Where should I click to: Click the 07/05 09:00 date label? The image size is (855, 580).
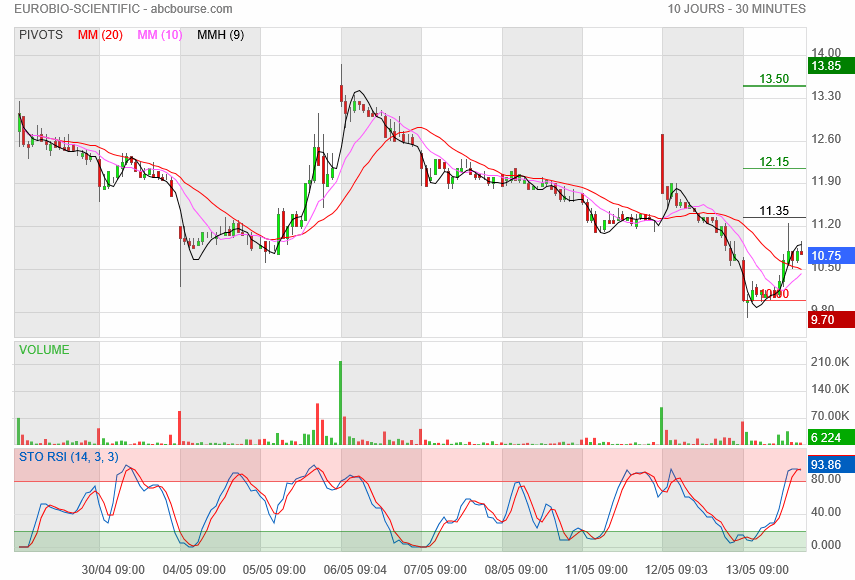click(x=435, y=570)
